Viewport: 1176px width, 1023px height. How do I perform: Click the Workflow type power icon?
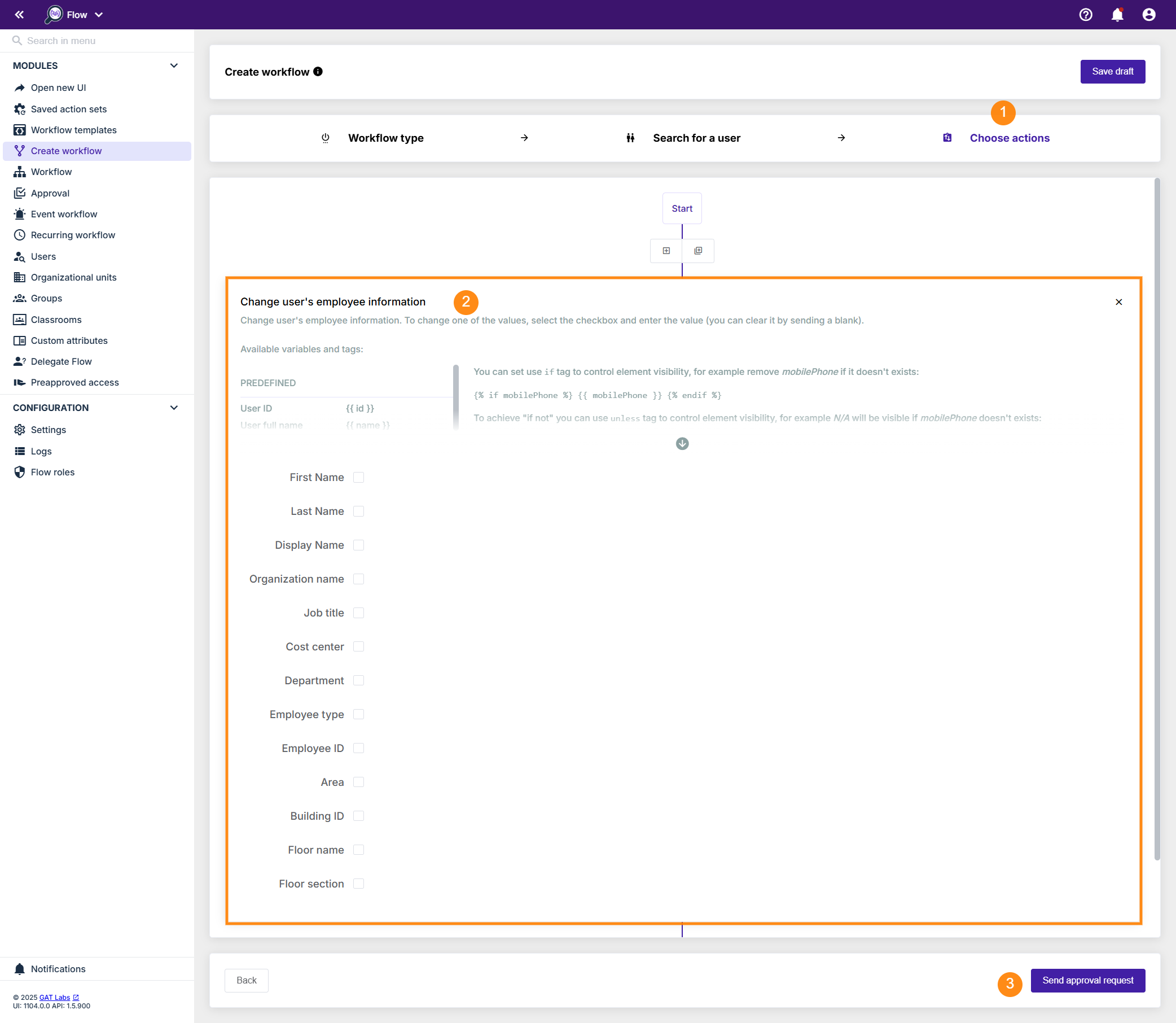pyautogui.click(x=325, y=138)
